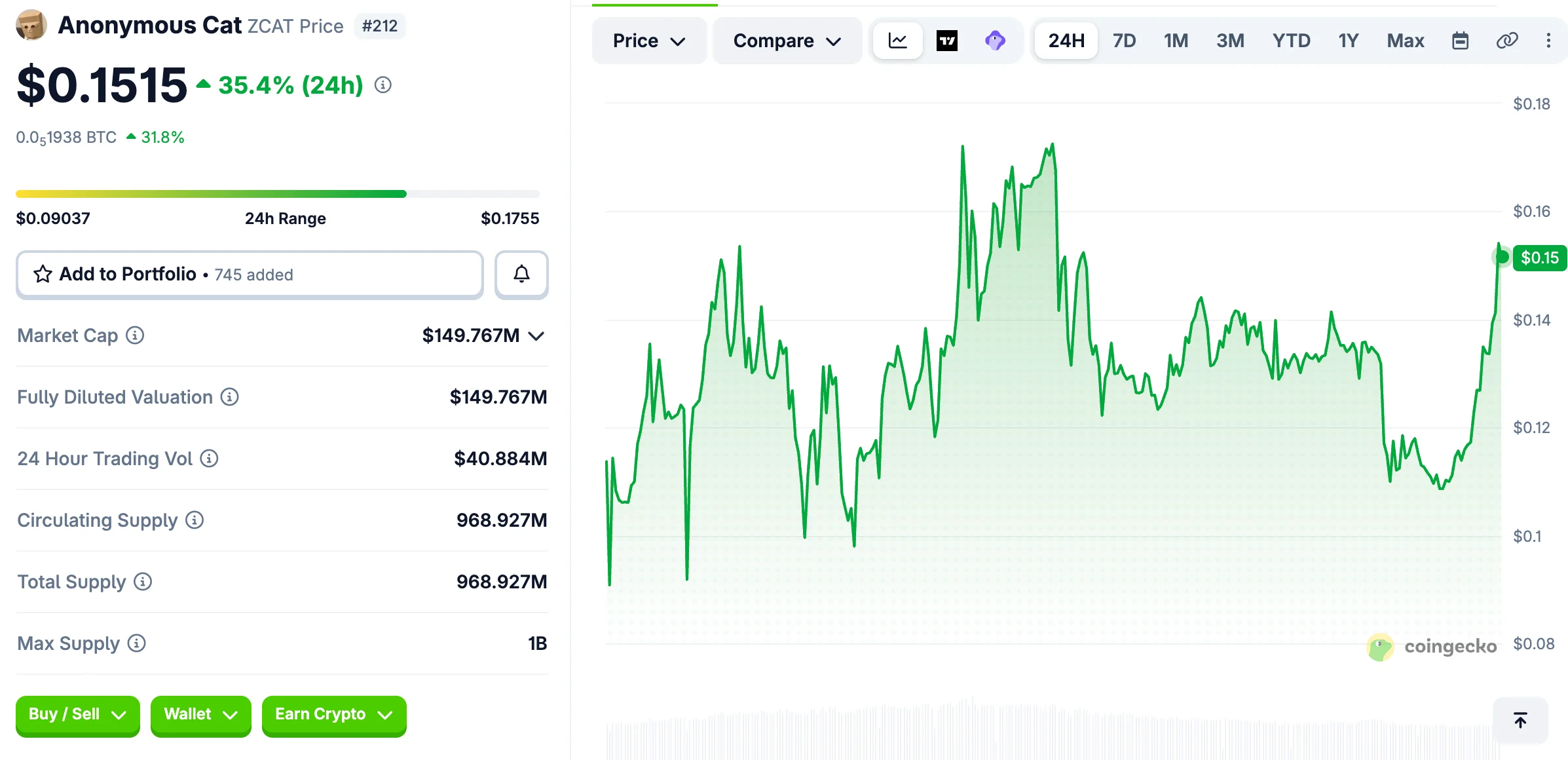This screenshot has height=760, width=1568.
Task: Click the purple gecko chart mode icon
Action: coord(995,41)
